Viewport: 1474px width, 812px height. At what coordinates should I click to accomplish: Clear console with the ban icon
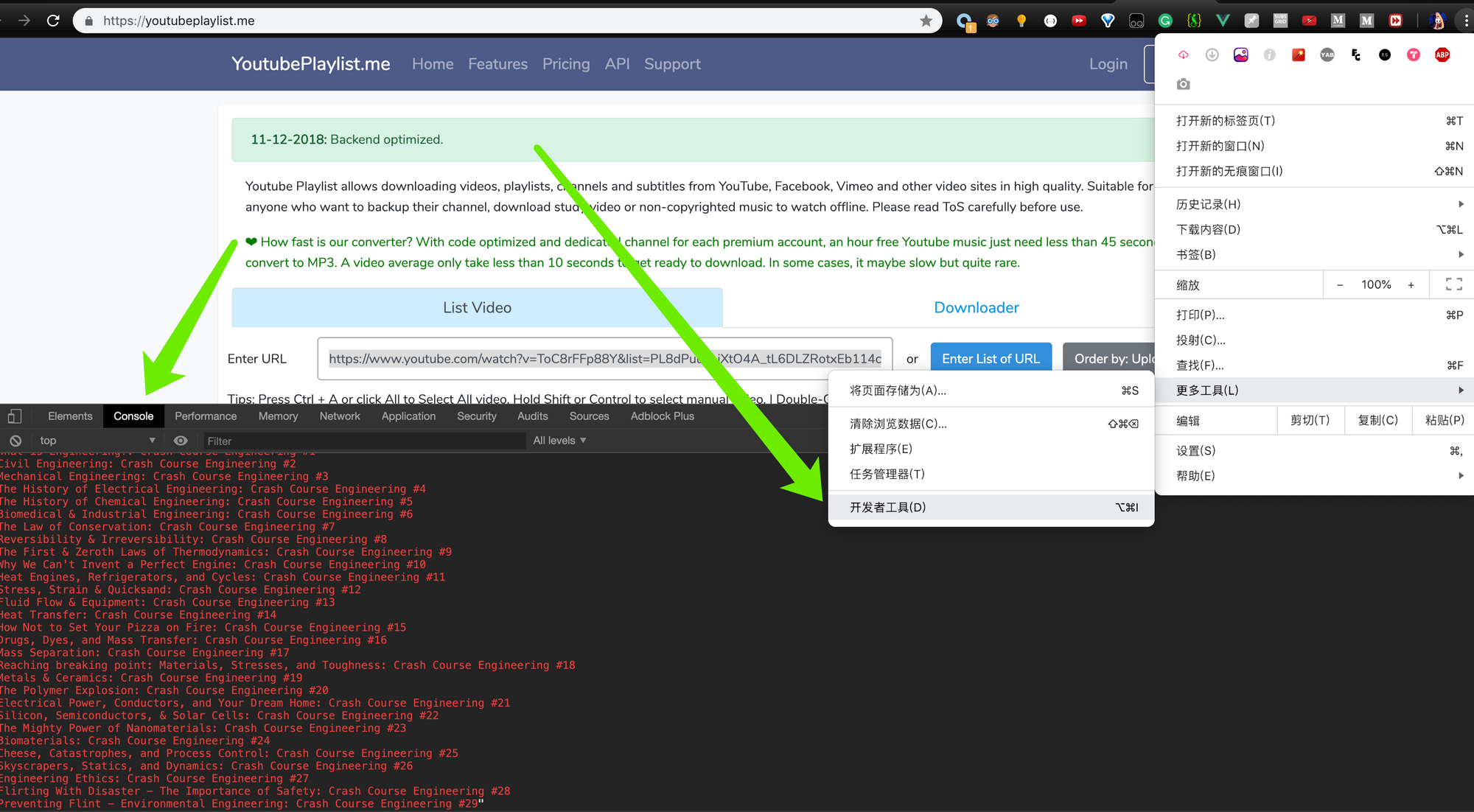(x=15, y=441)
